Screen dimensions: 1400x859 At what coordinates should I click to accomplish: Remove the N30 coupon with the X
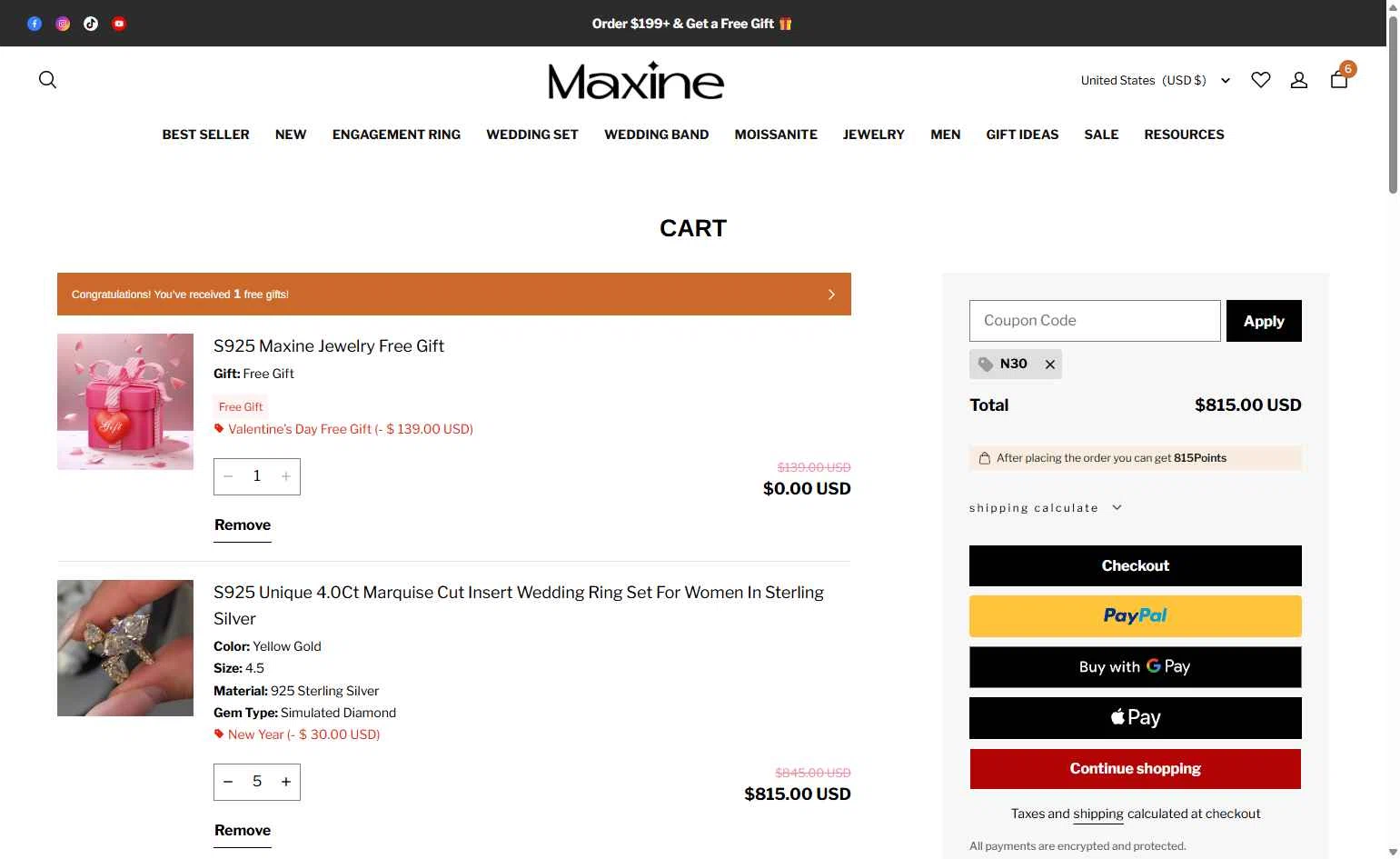(1049, 365)
